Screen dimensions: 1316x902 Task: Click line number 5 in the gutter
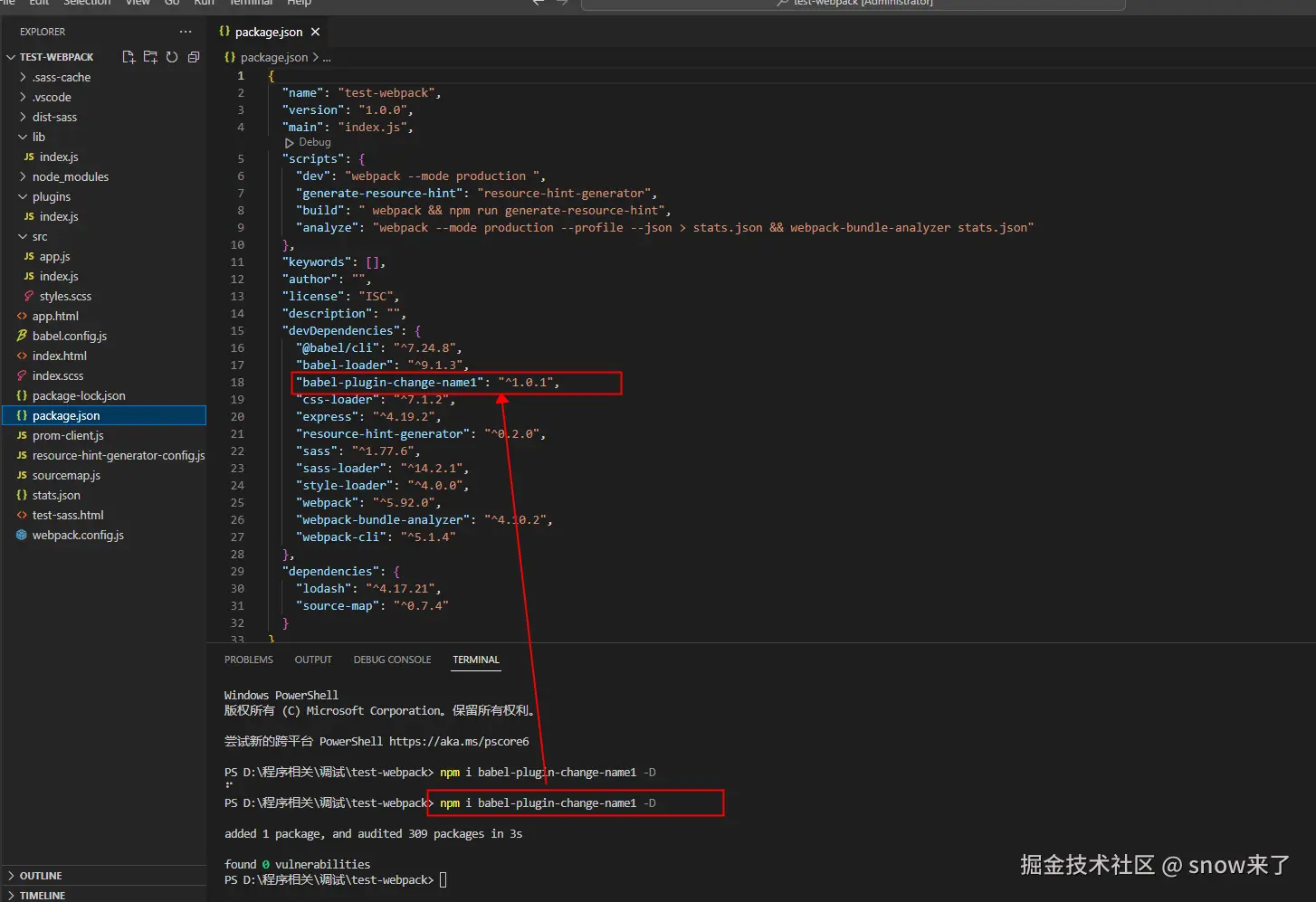241,158
